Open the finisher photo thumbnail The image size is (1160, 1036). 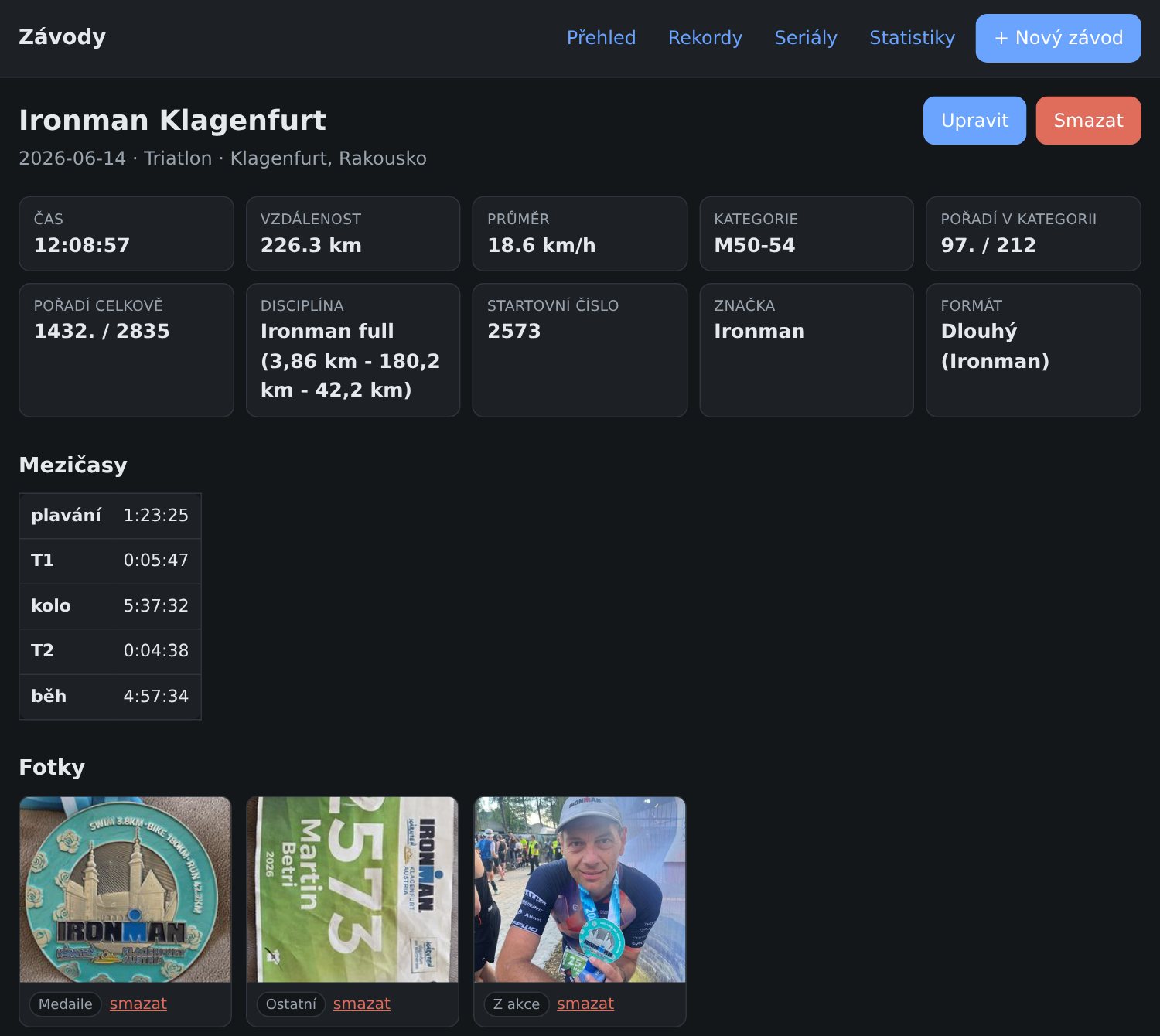(x=580, y=890)
